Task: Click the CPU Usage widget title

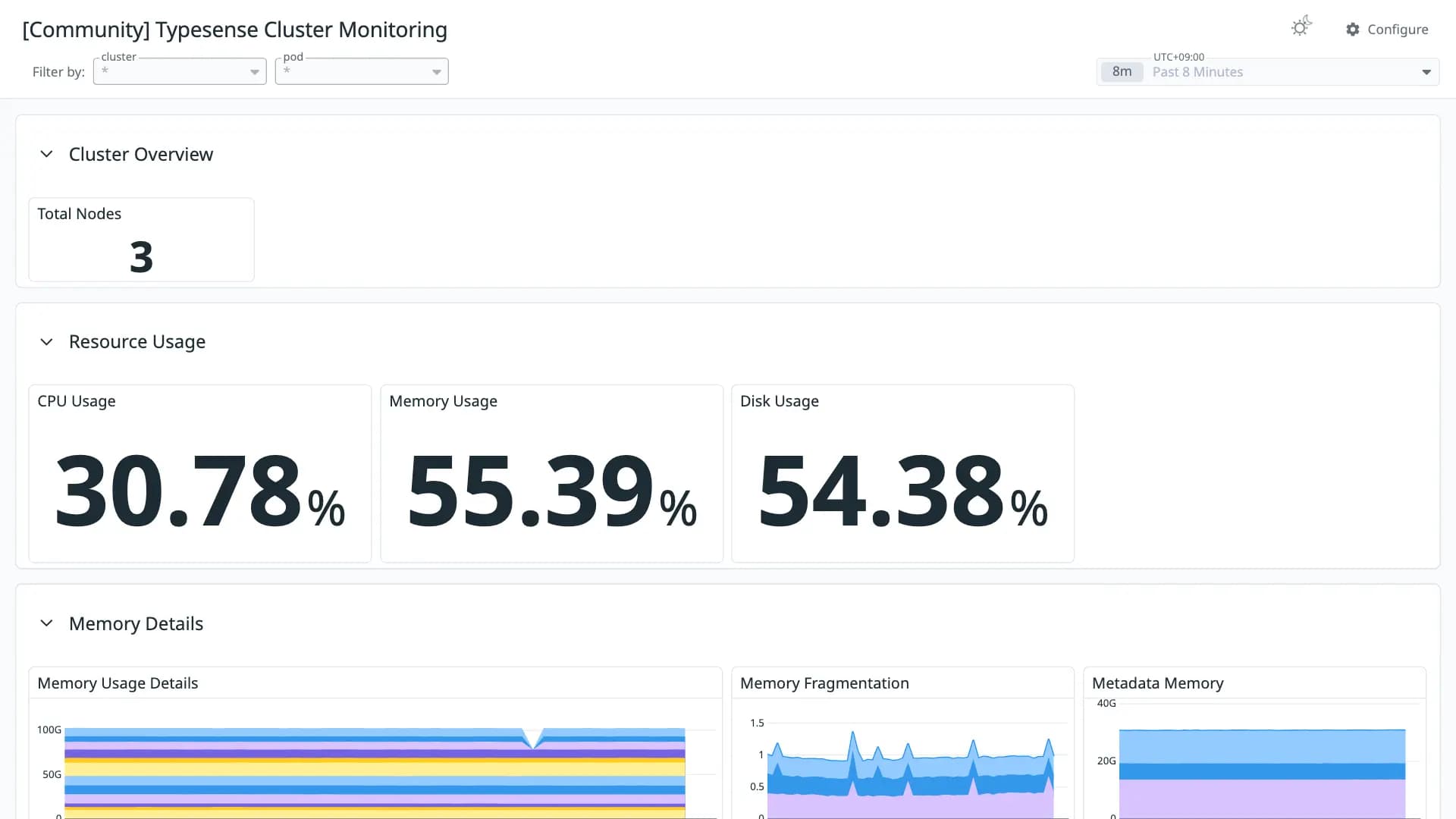Action: (x=77, y=401)
